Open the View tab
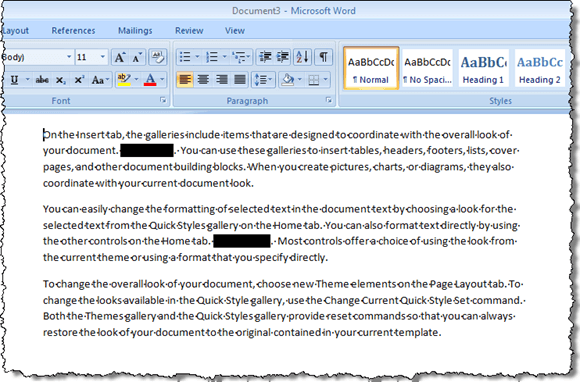The image size is (580, 382). [x=235, y=31]
